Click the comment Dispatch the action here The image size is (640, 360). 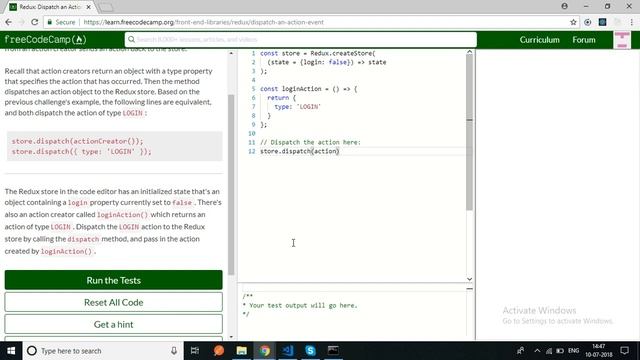[310, 142]
